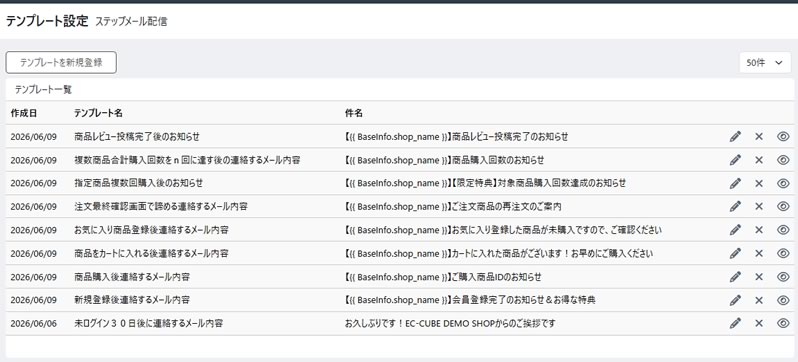Edit the お気に入り商品登録後 template
Viewport: 798px width, 362px height.
pos(735,230)
